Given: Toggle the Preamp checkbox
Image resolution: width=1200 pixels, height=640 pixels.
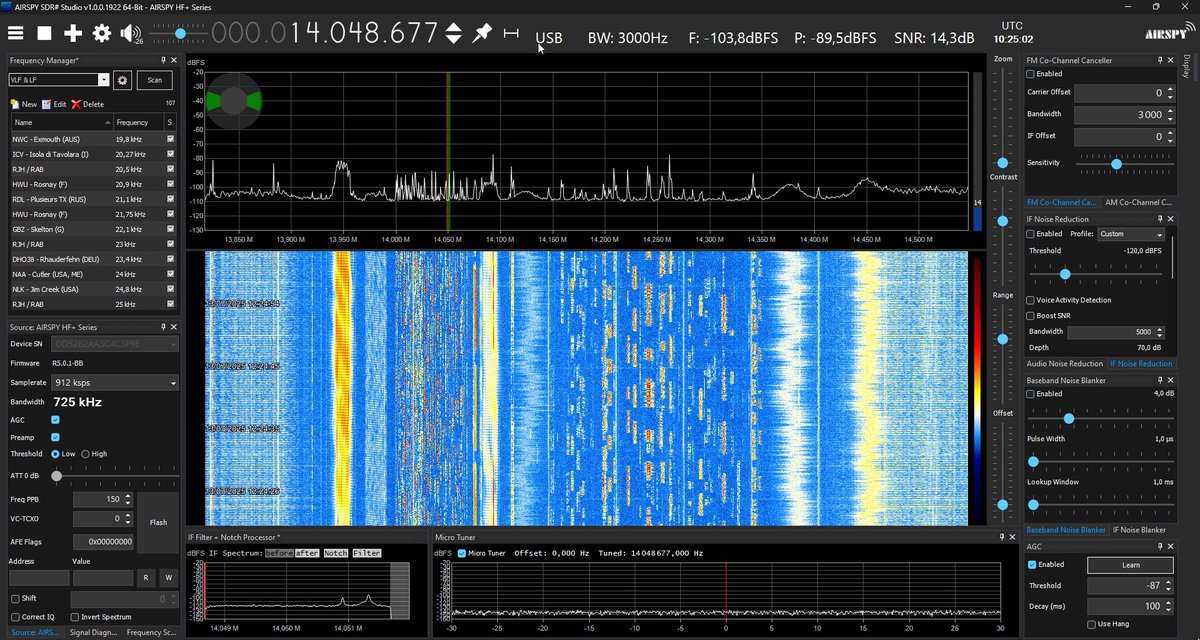Looking at the screenshot, I should click(55, 437).
